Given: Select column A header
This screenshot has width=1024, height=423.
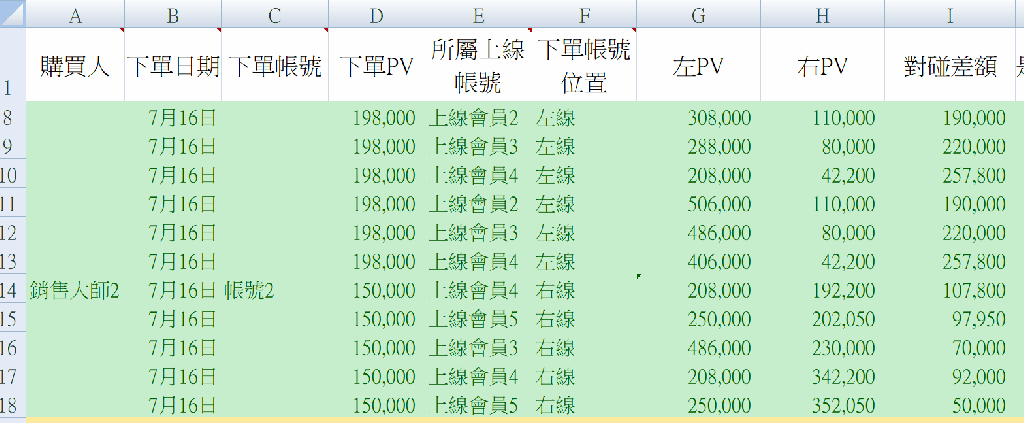Looking at the screenshot, I should point(75,14).
